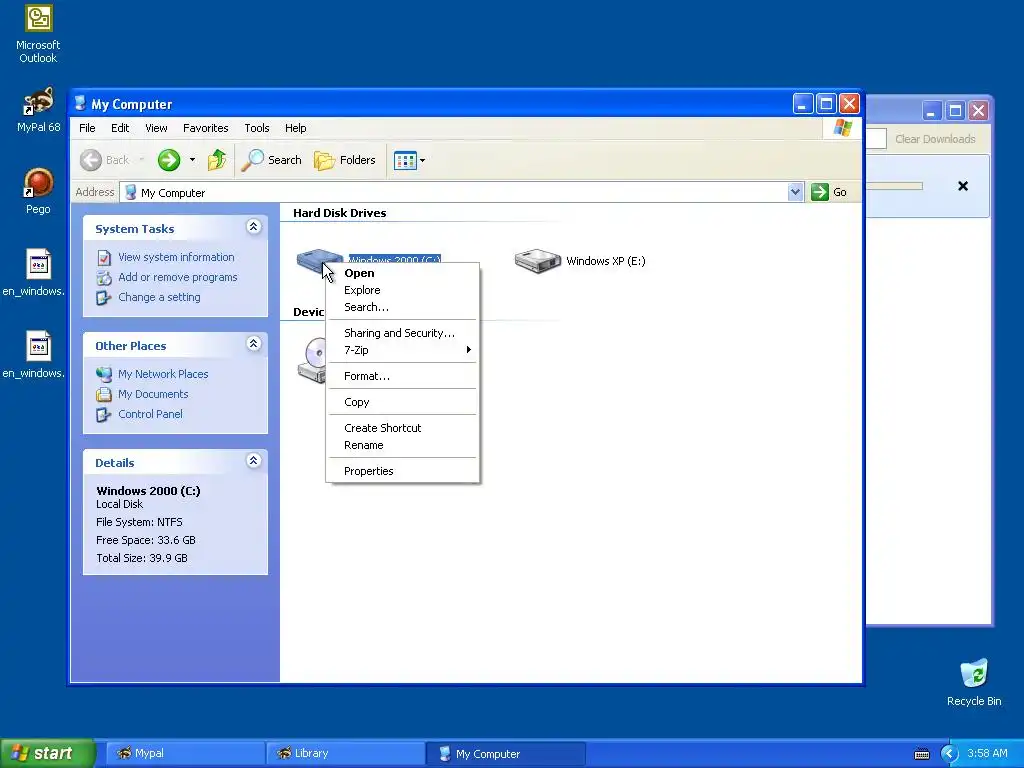Click the green Forward arrow button

tap(168, 160)
